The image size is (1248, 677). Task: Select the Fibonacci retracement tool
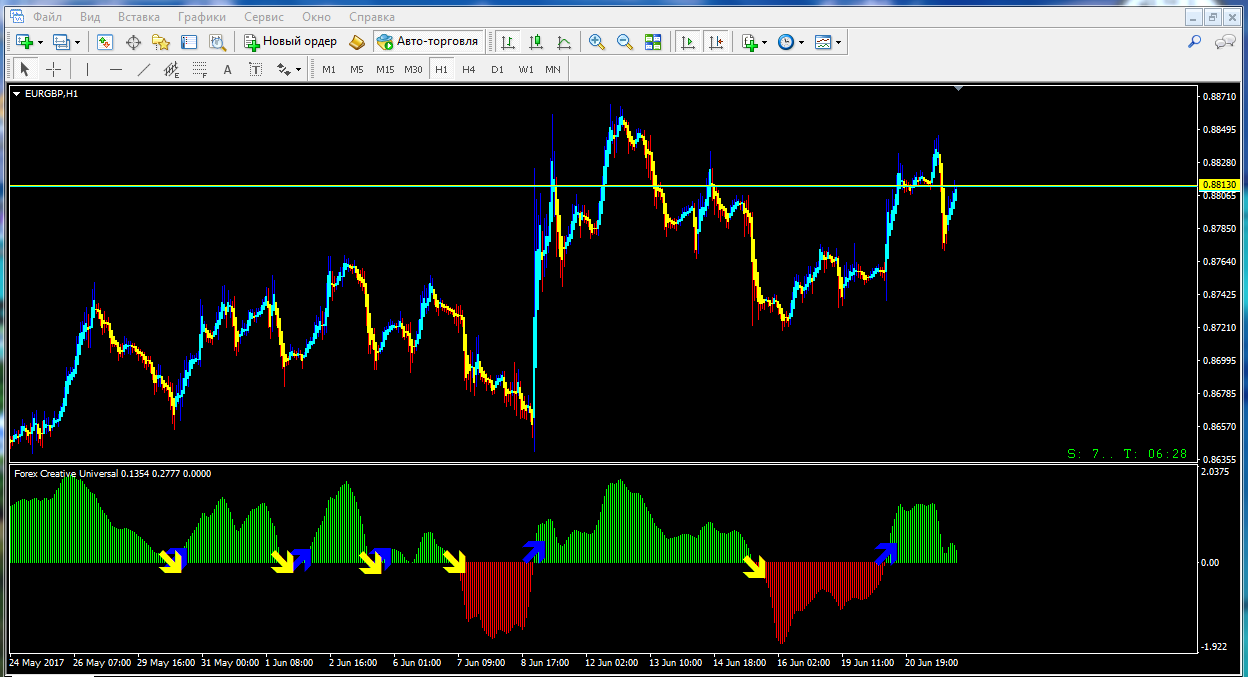pos(199,69)
